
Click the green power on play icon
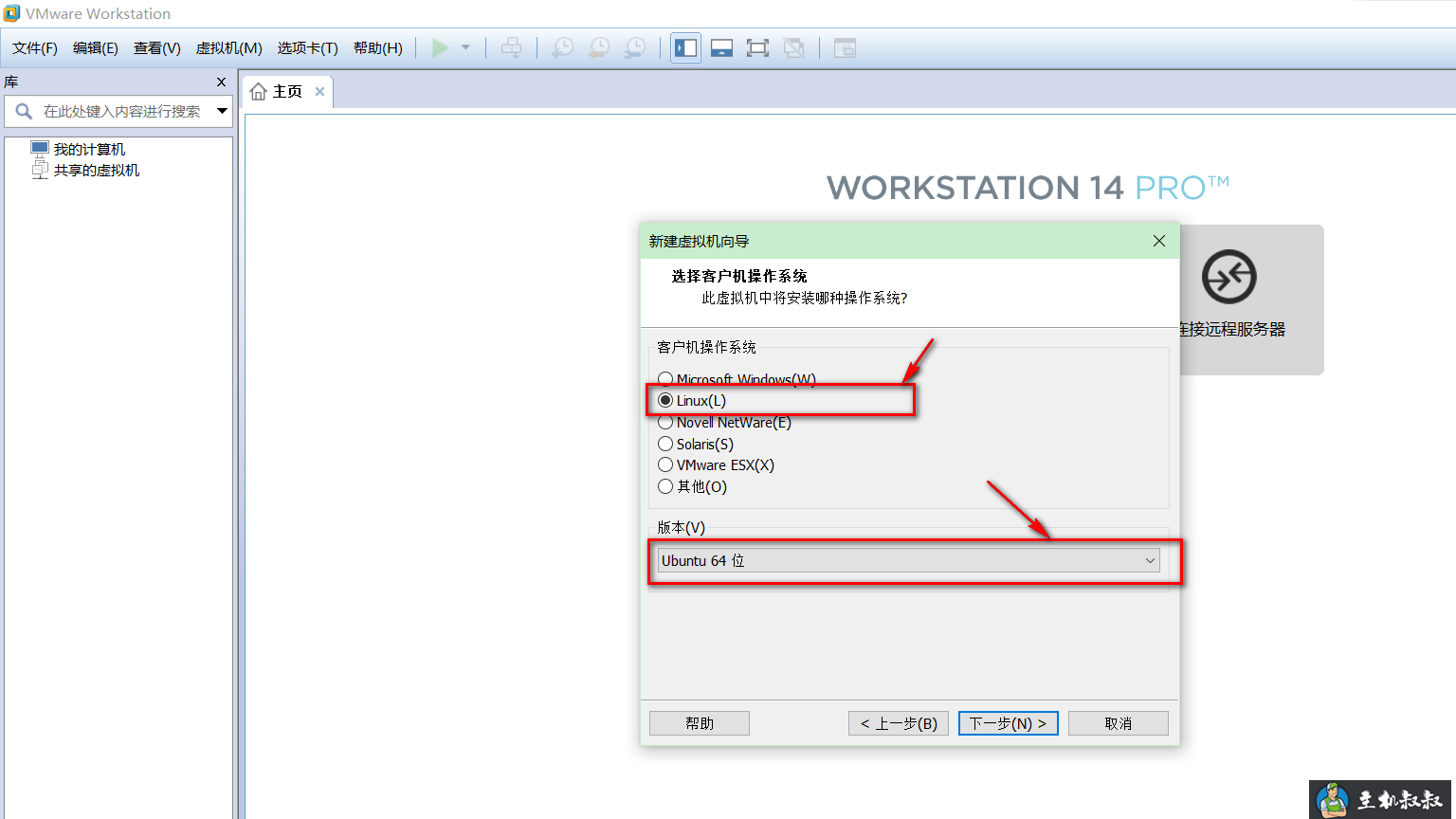pyautogui.click(x=441, y=47)
